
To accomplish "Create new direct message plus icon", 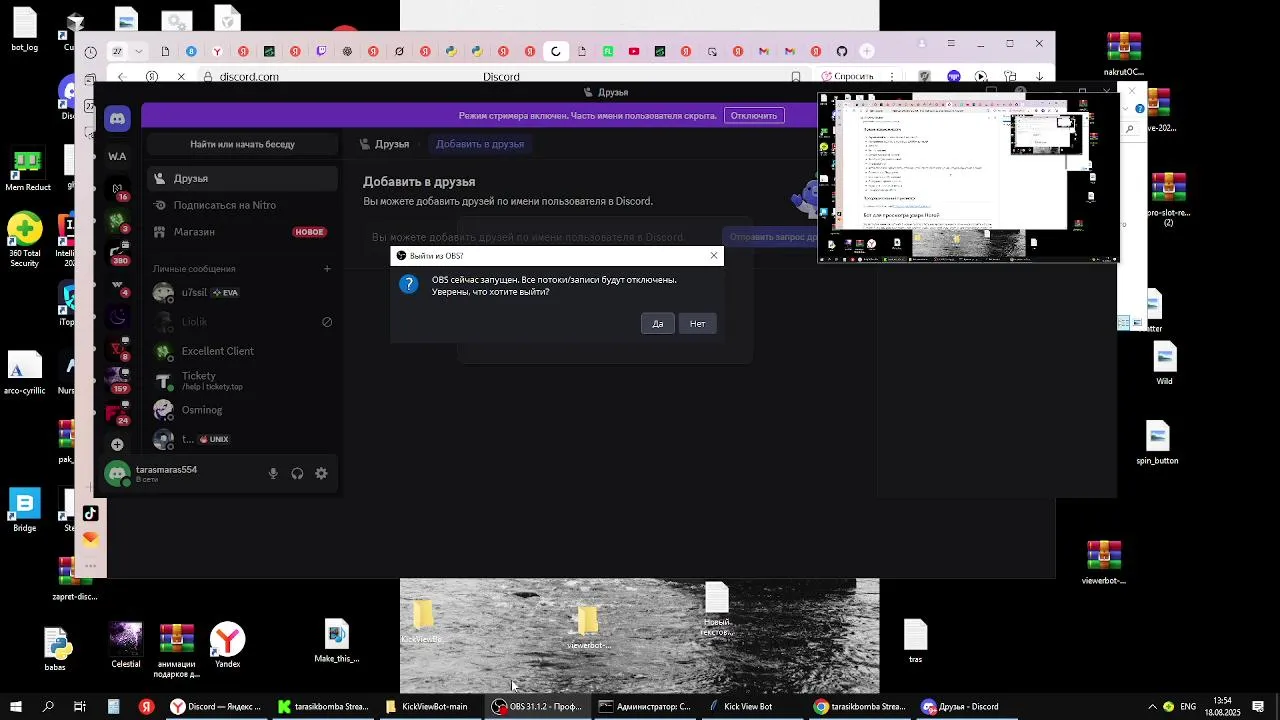I will (327, 268).
